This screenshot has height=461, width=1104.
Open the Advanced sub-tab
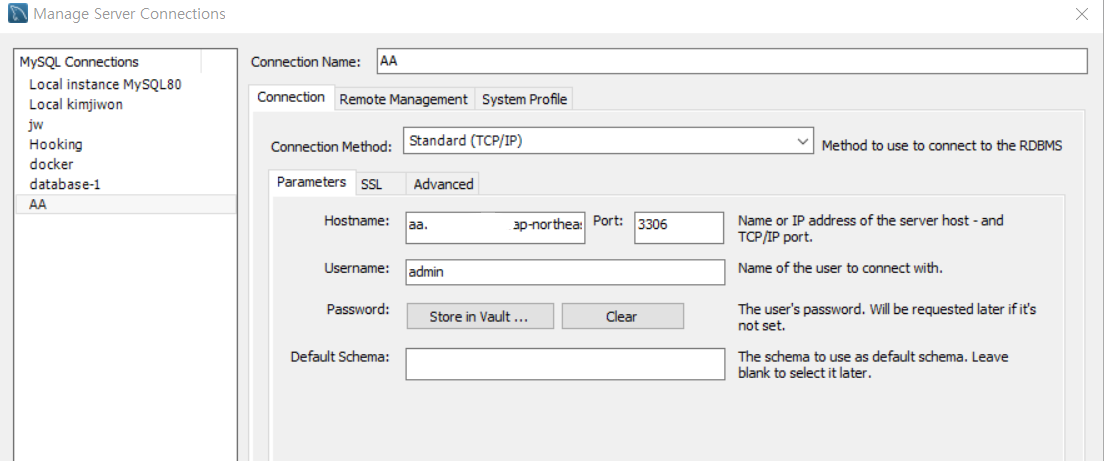click(x=444, y=184)
